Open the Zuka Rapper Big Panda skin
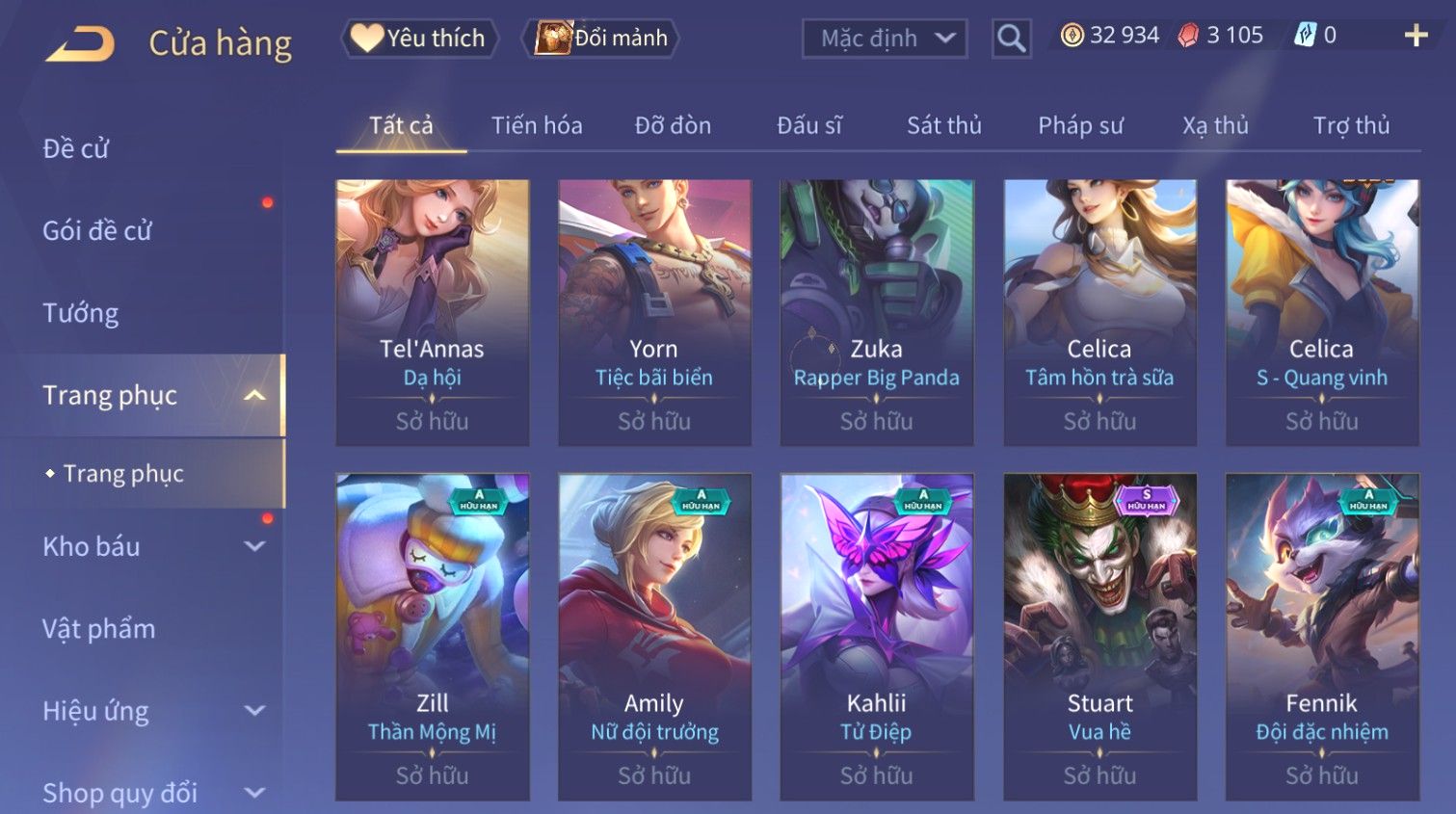Image resolution: width=1456 pixels, height=814 pixels. 877,312
